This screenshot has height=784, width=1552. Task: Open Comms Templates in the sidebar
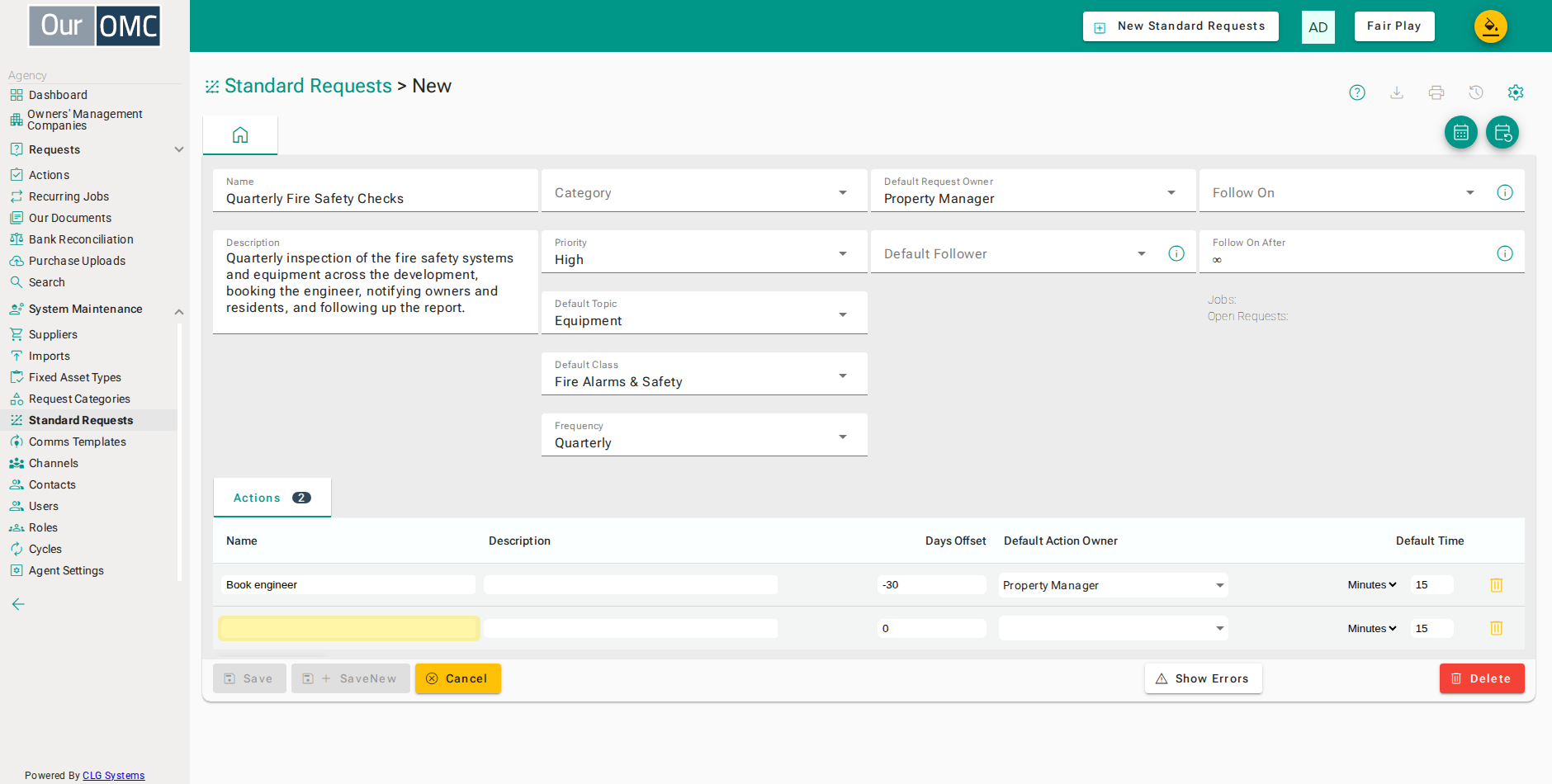78,442
